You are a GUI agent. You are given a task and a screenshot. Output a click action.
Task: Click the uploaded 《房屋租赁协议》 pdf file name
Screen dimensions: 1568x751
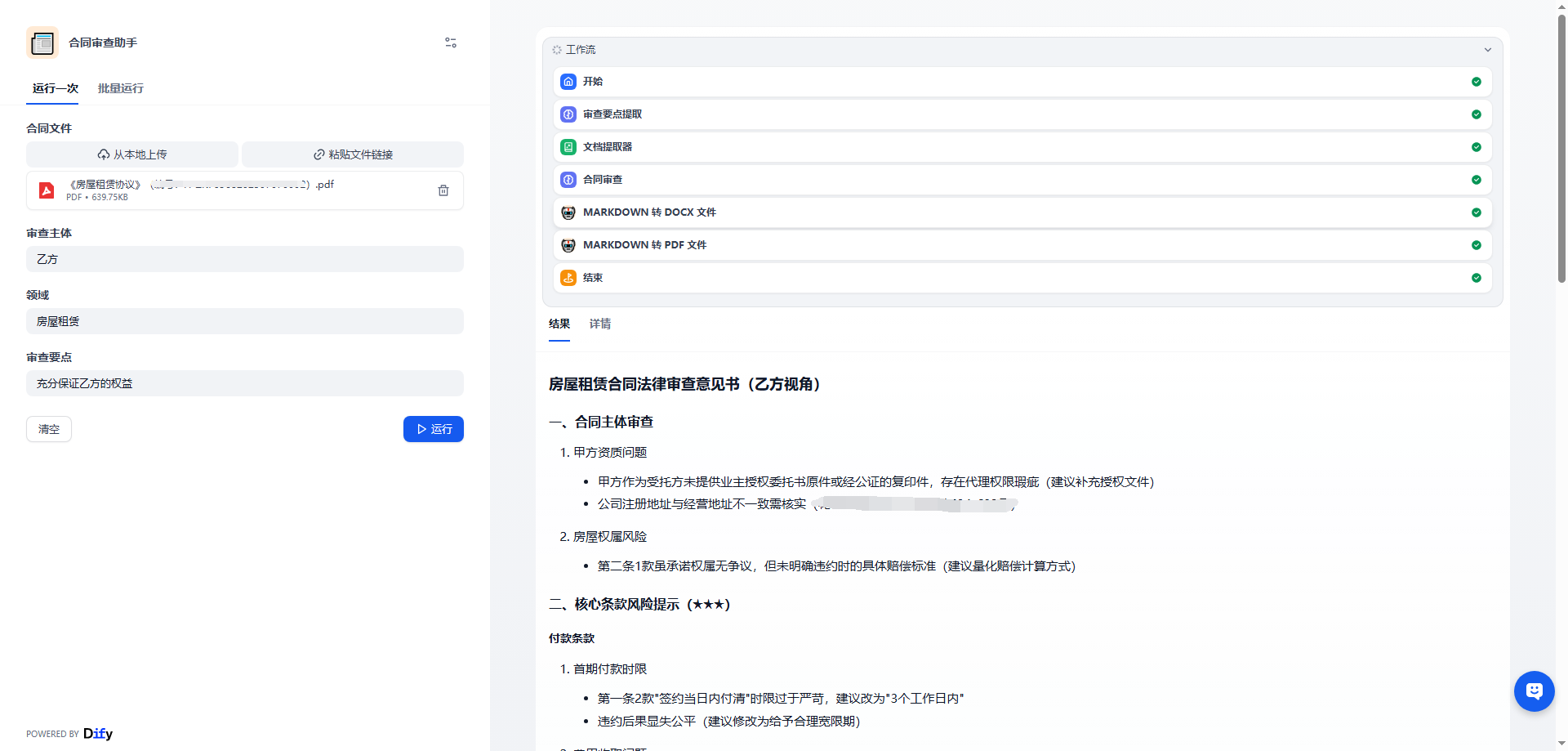(x=200, y=185)
